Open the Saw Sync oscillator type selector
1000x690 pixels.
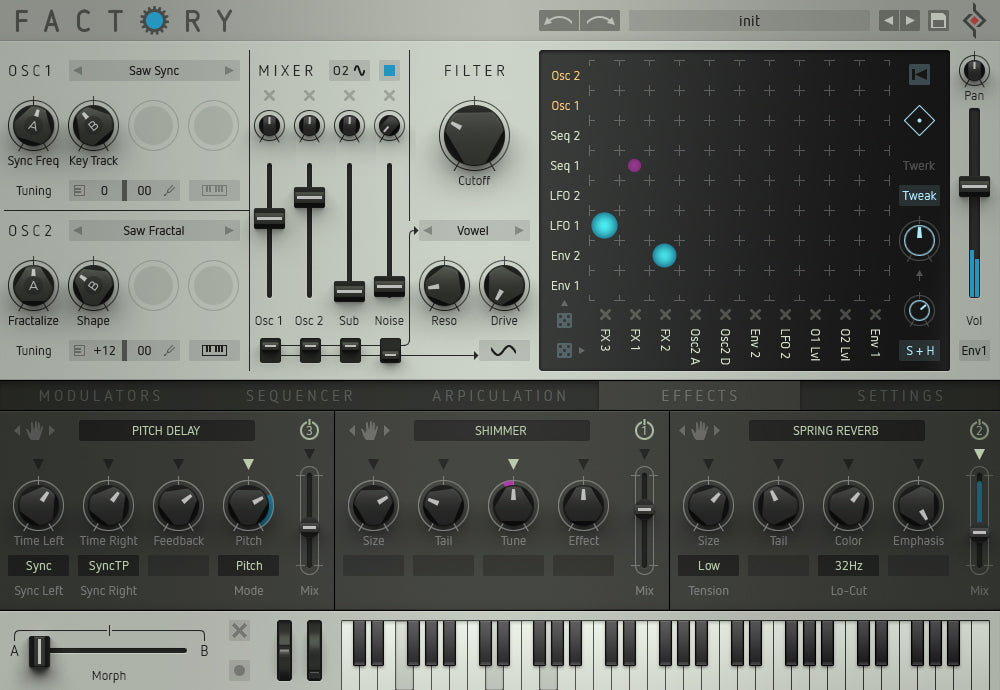pyautogui.click(x=152, y=70)
